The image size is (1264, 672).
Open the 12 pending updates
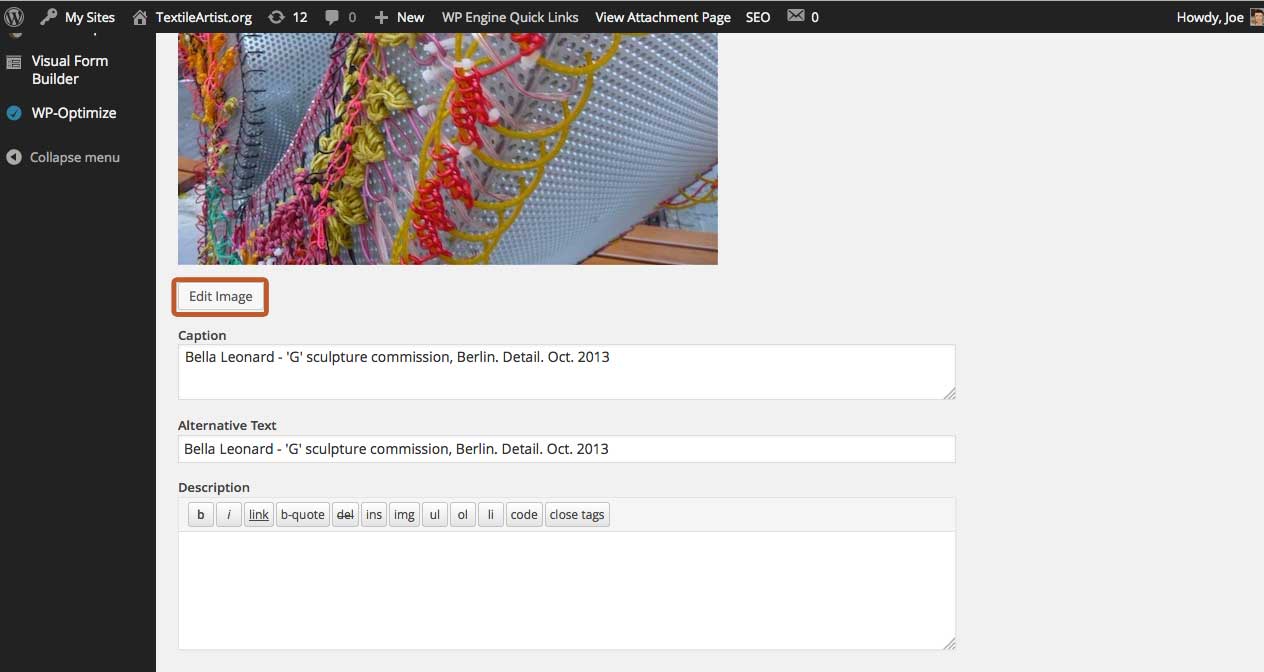click(x=288, y=17)
